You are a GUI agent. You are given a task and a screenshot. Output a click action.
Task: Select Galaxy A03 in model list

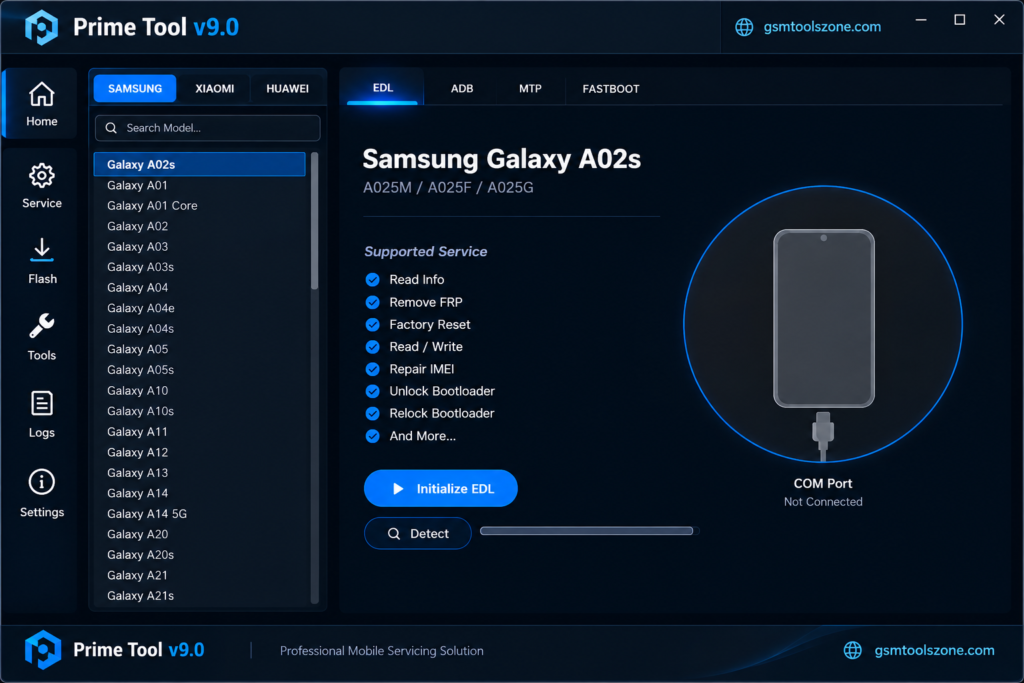[x=199, y=247]
